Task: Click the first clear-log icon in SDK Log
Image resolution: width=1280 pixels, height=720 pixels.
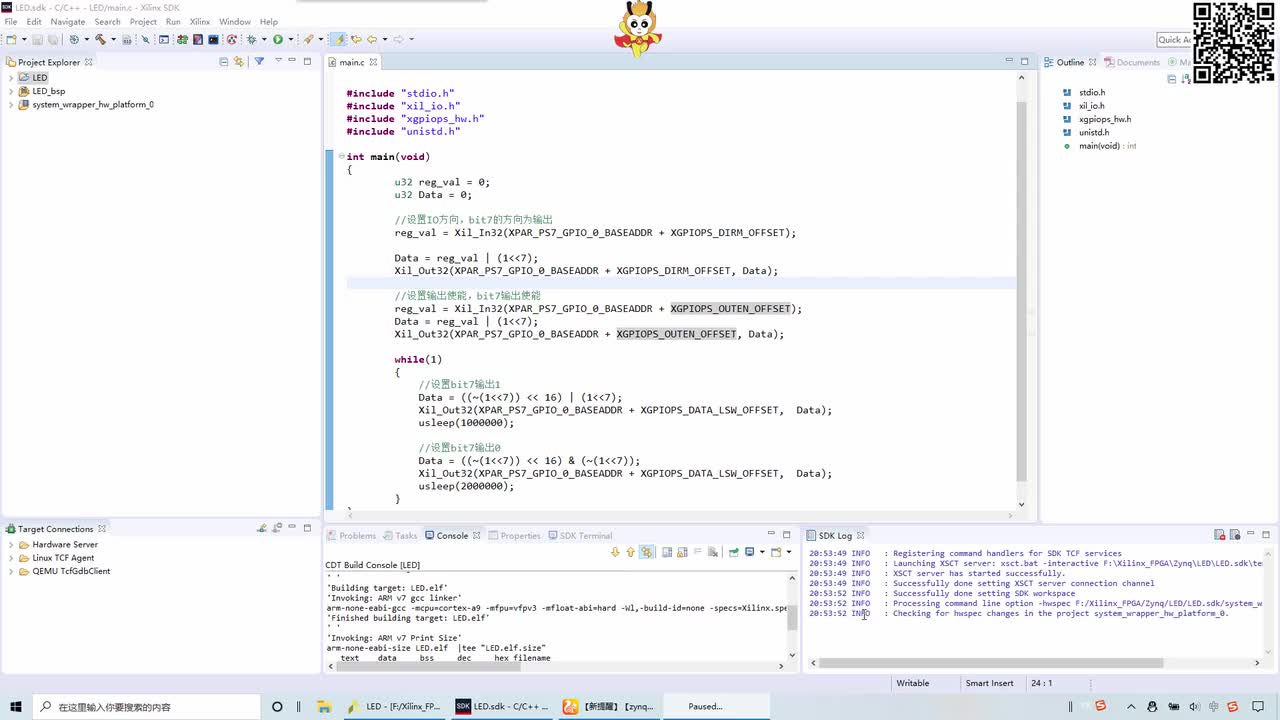Action: (x=1220, y=535)
